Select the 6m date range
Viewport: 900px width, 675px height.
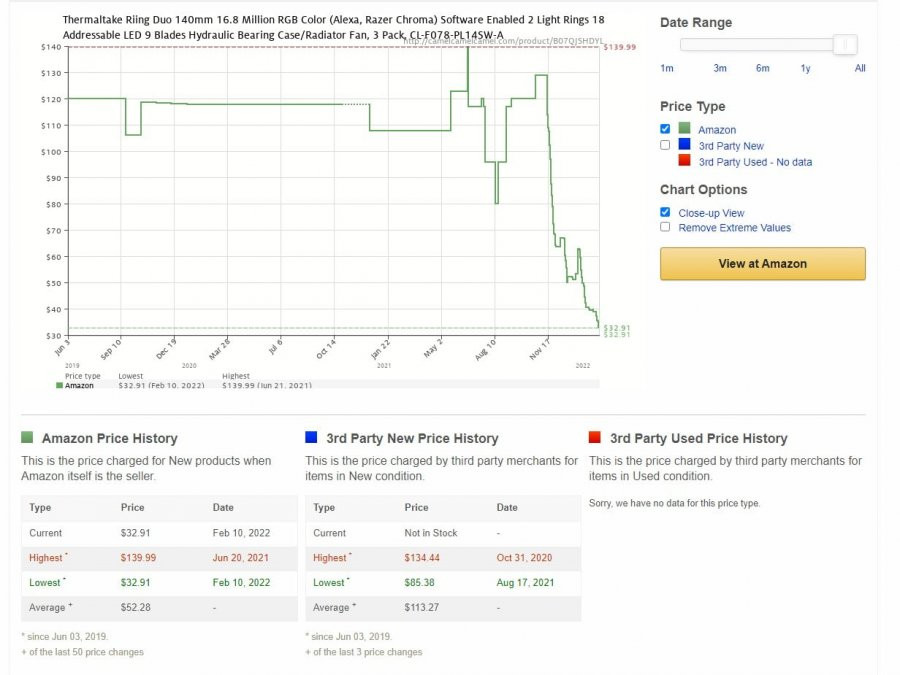pyautogui.click(x=762, y=68)
